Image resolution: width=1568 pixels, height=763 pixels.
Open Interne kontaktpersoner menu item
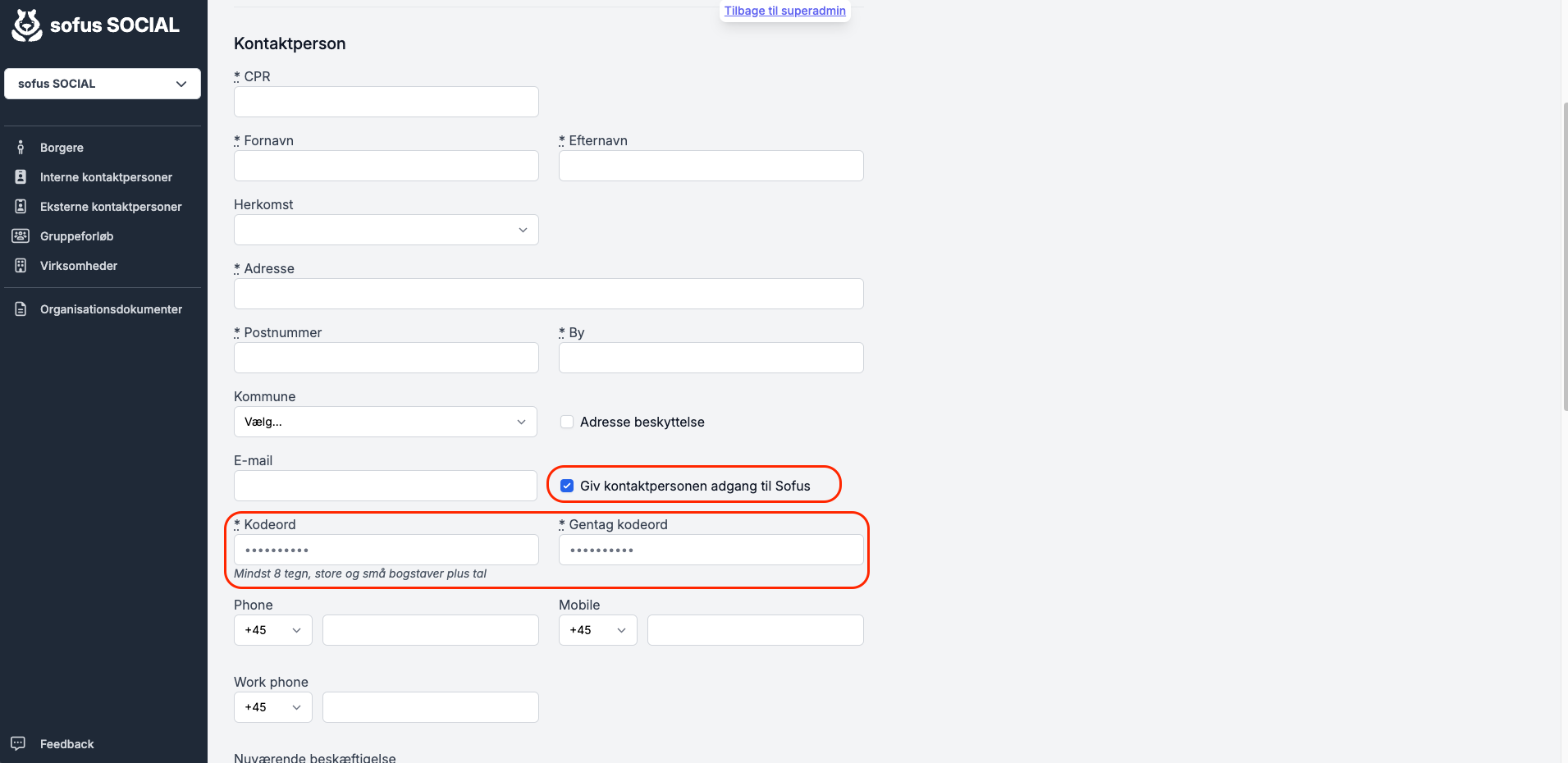click(x=106, y=177)
